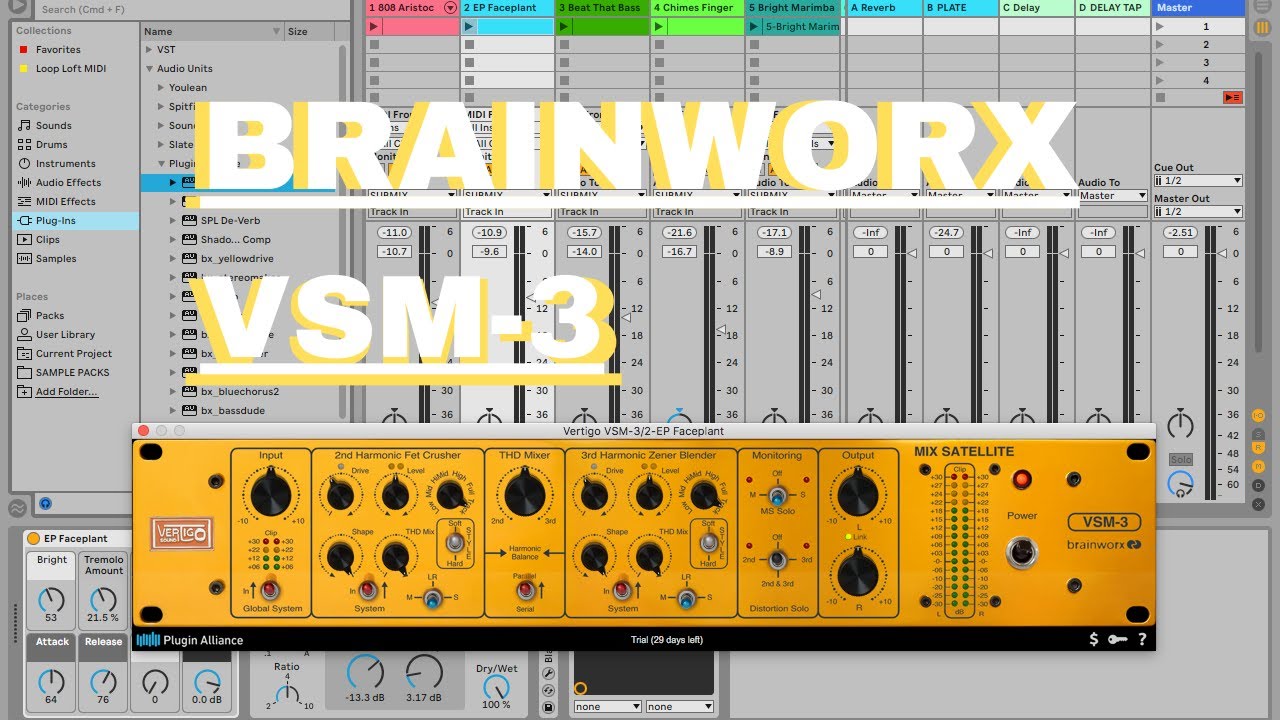
Task: Open D DELAY TAP Audio To dropdown
Action: coord(1111,196)
